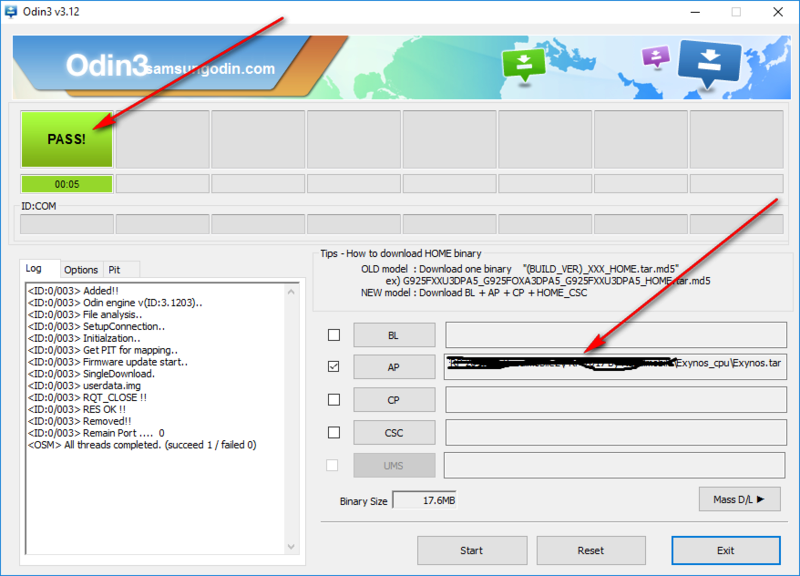Image resolution: width=800 pixels, height=576 pixels.
Task: Select the 'Remain Port .... 0' log line
Action: 96,433
